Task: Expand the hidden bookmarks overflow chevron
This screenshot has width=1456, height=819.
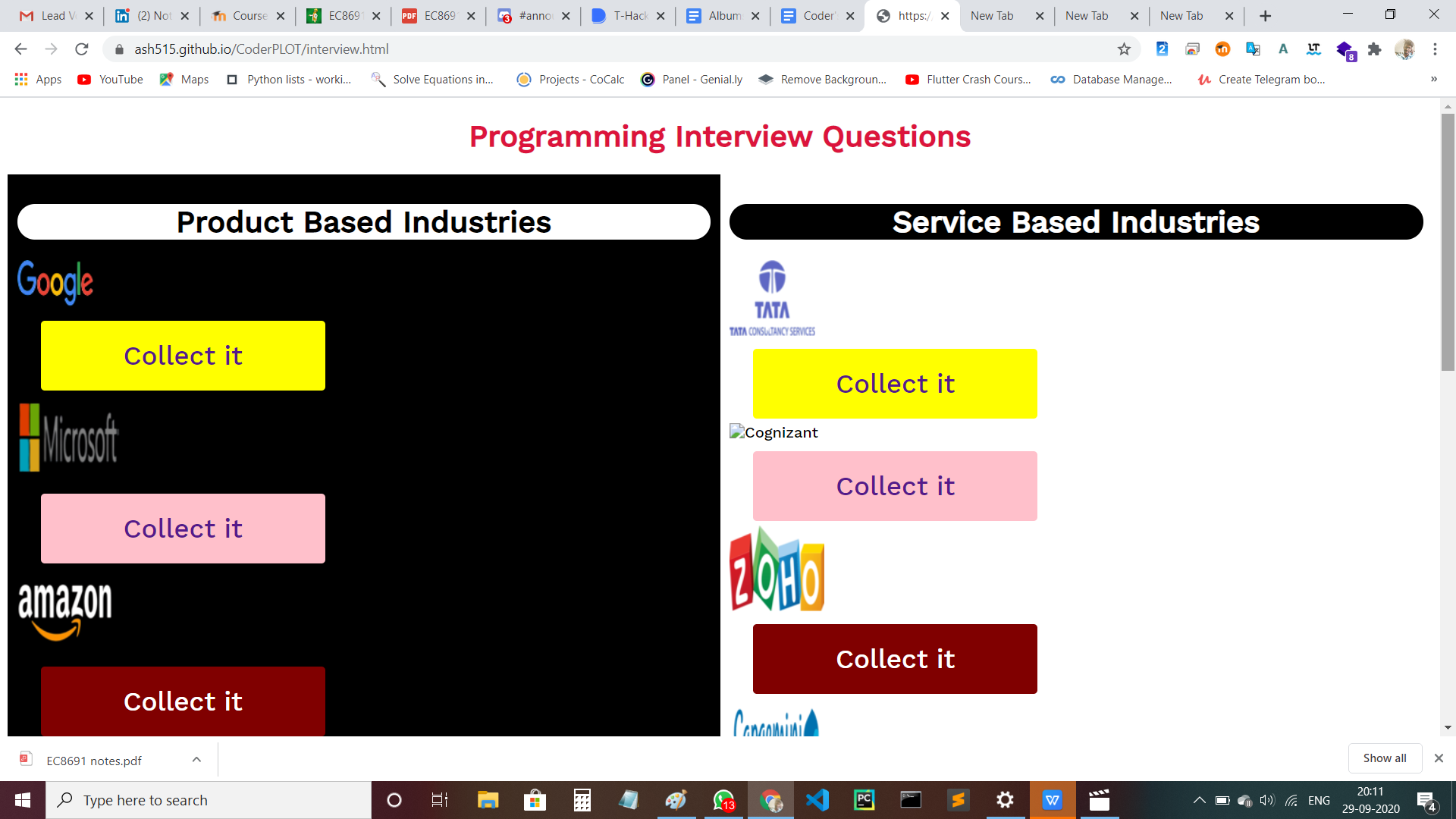Action: click(x=1433, y=80)
